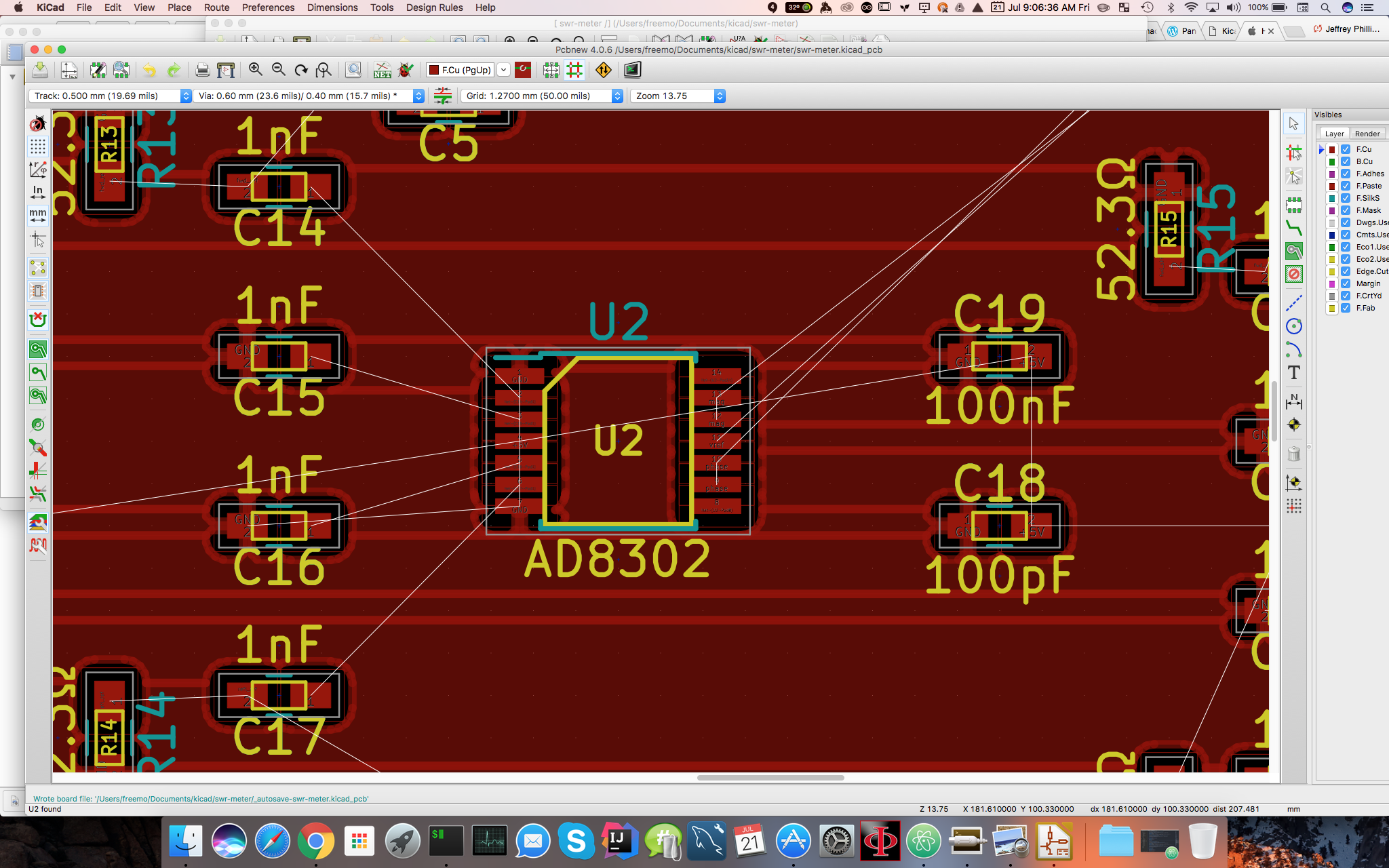Toggle B.Cu layer visibility checkbox
Image resolution: width=1389 pixels, height=868 pixels.
(1346, 161)
